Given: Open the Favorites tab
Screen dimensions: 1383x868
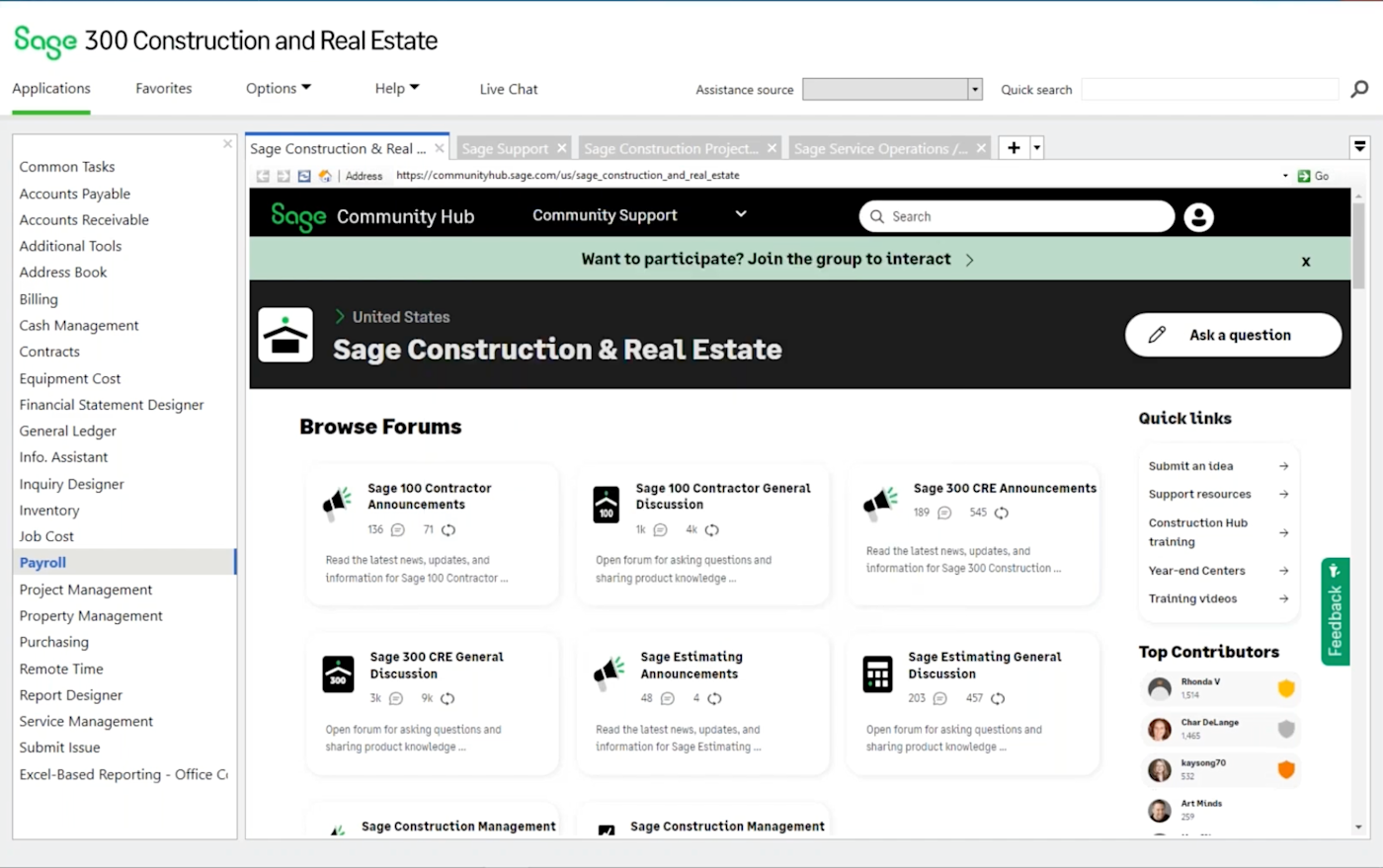Looking at the screenshot, I should pos(164,89).
